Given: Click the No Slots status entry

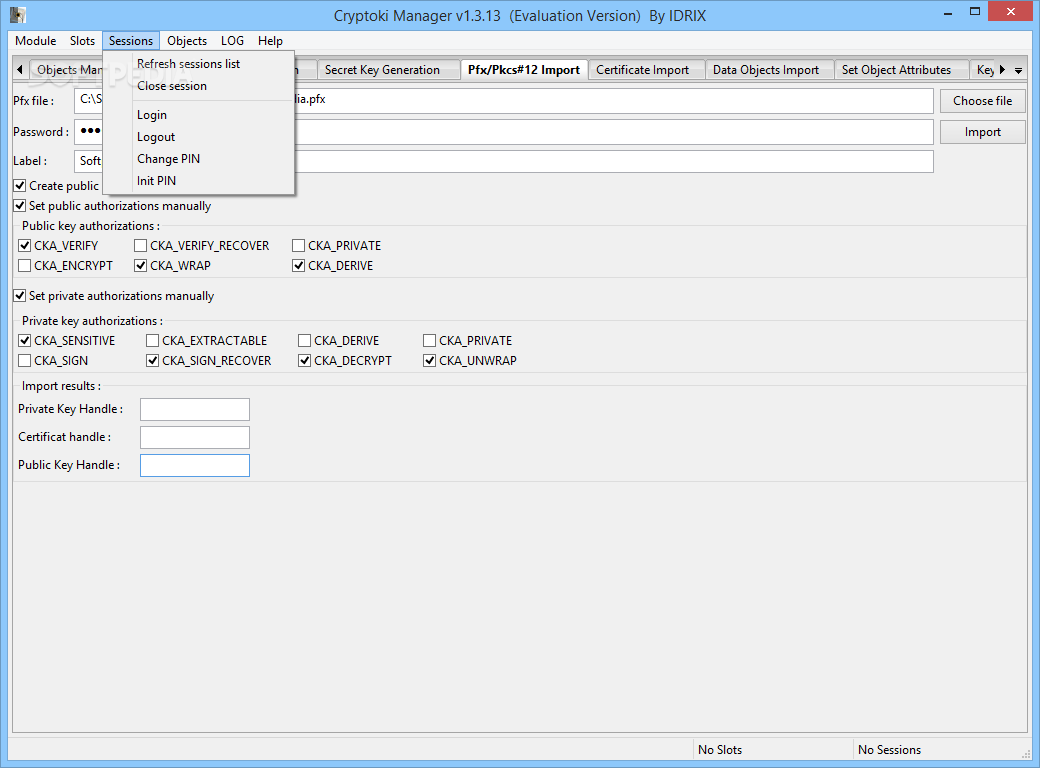Looking at the screenshot, I should coord(720,749).
